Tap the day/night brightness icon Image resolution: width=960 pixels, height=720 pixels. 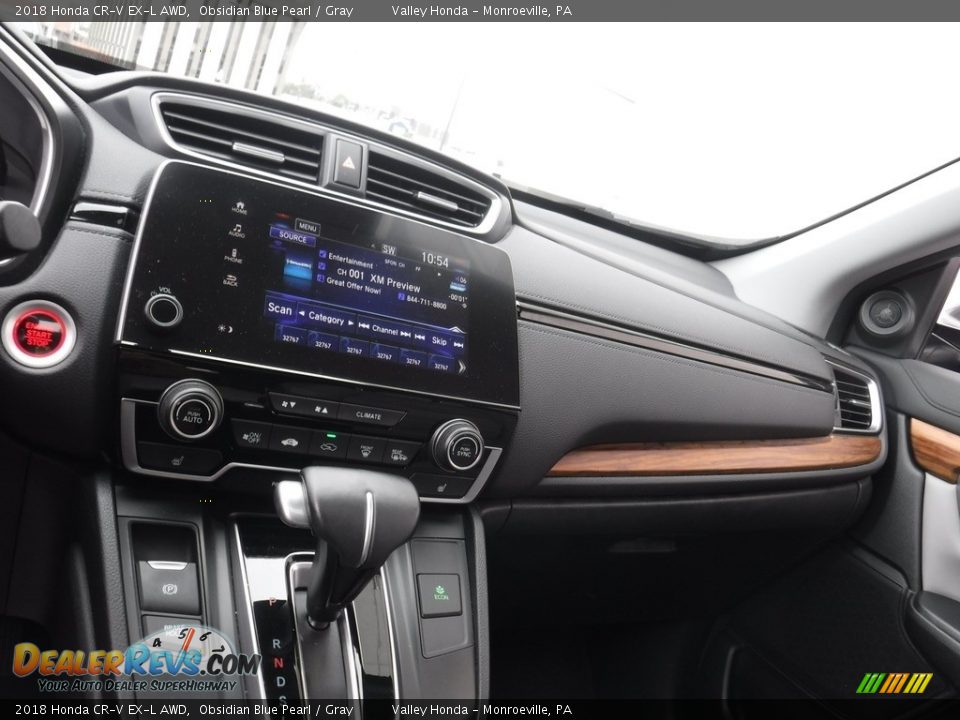[225, 328]
